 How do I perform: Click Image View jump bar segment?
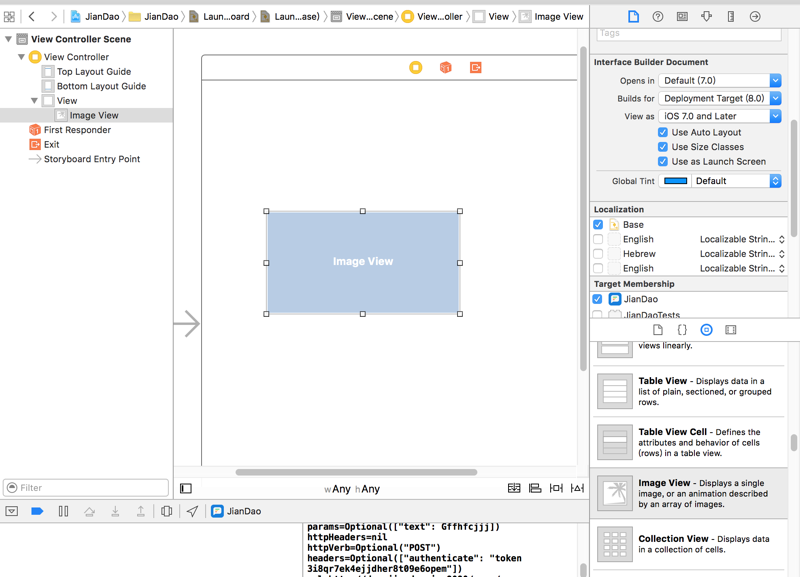552,17
